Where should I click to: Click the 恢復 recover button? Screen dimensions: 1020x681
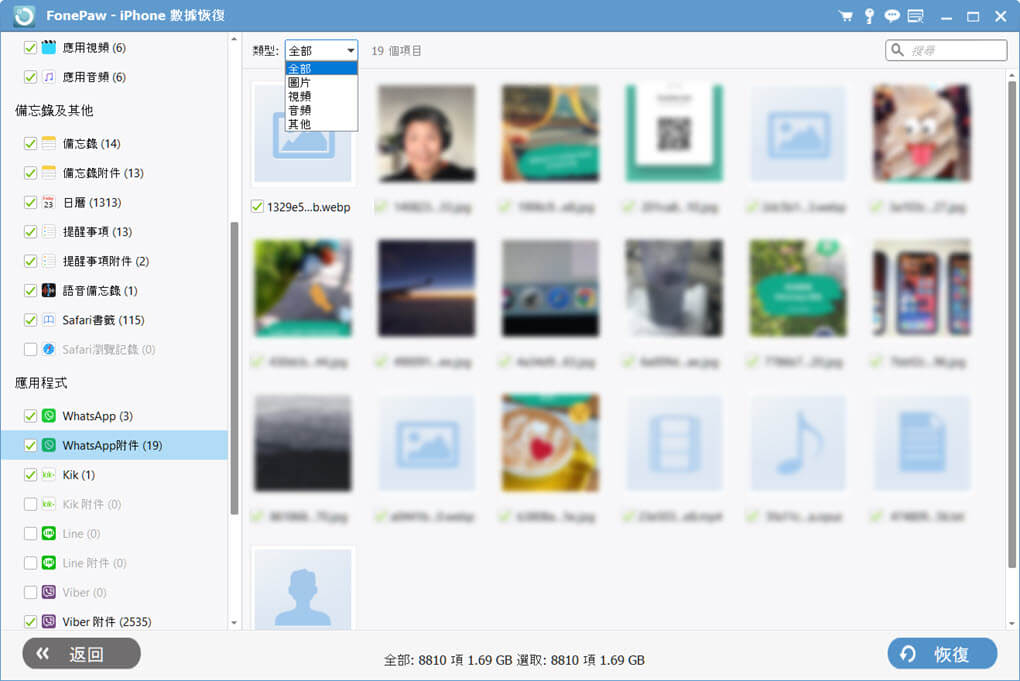(942, 654)
